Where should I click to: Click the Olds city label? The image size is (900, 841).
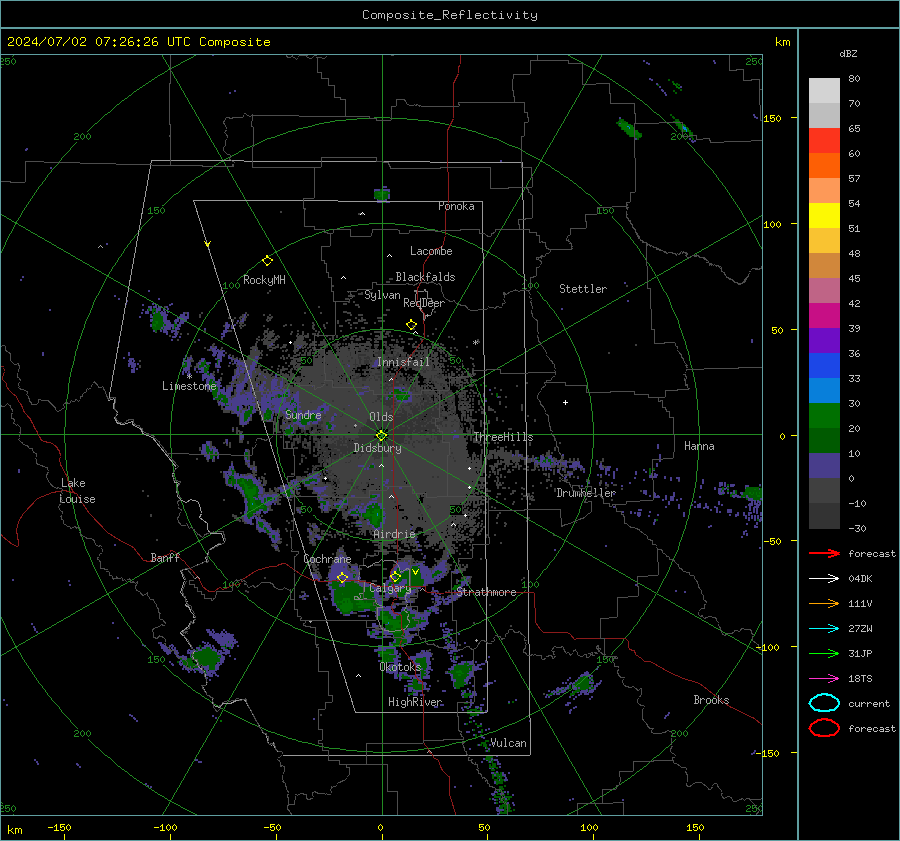tap(381, 417)
